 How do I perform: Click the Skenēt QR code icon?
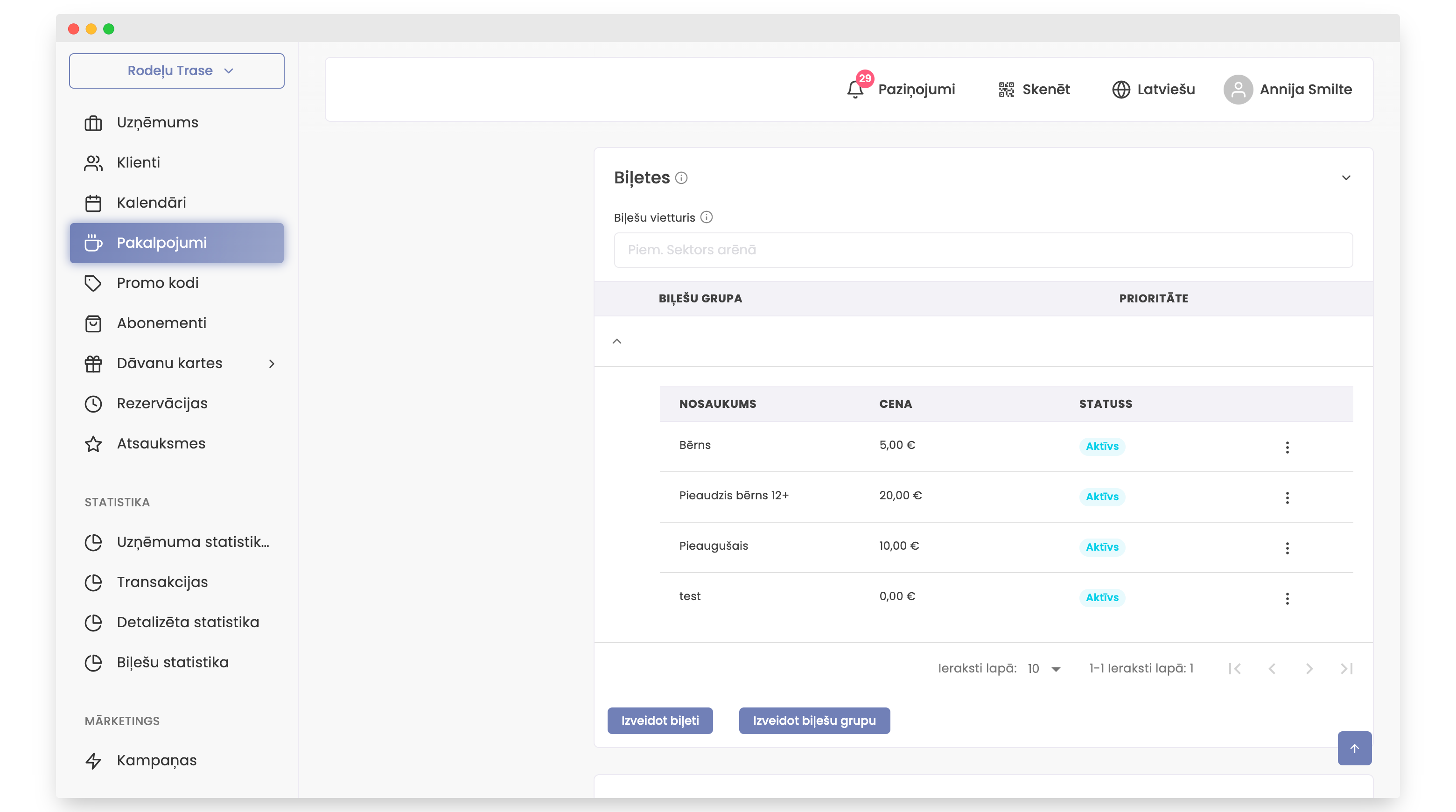[x=1006, y=89]
